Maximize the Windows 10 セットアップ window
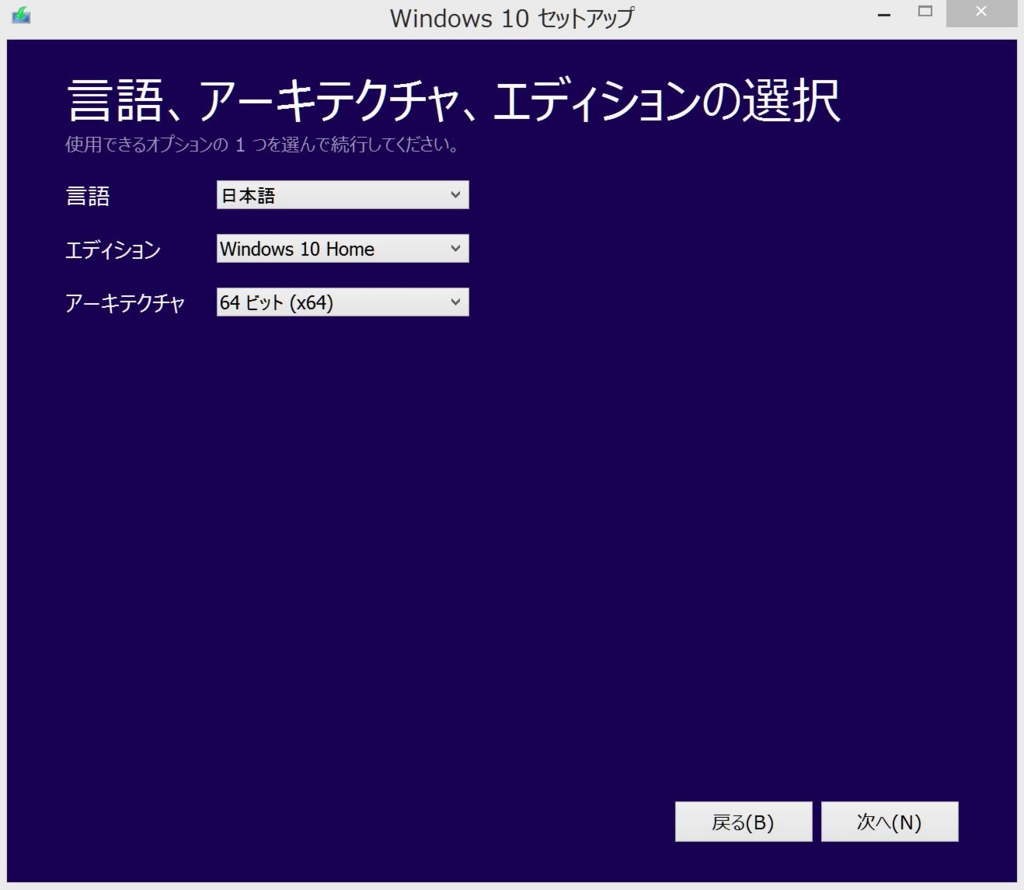1024x890 pixels. point(925,12)
